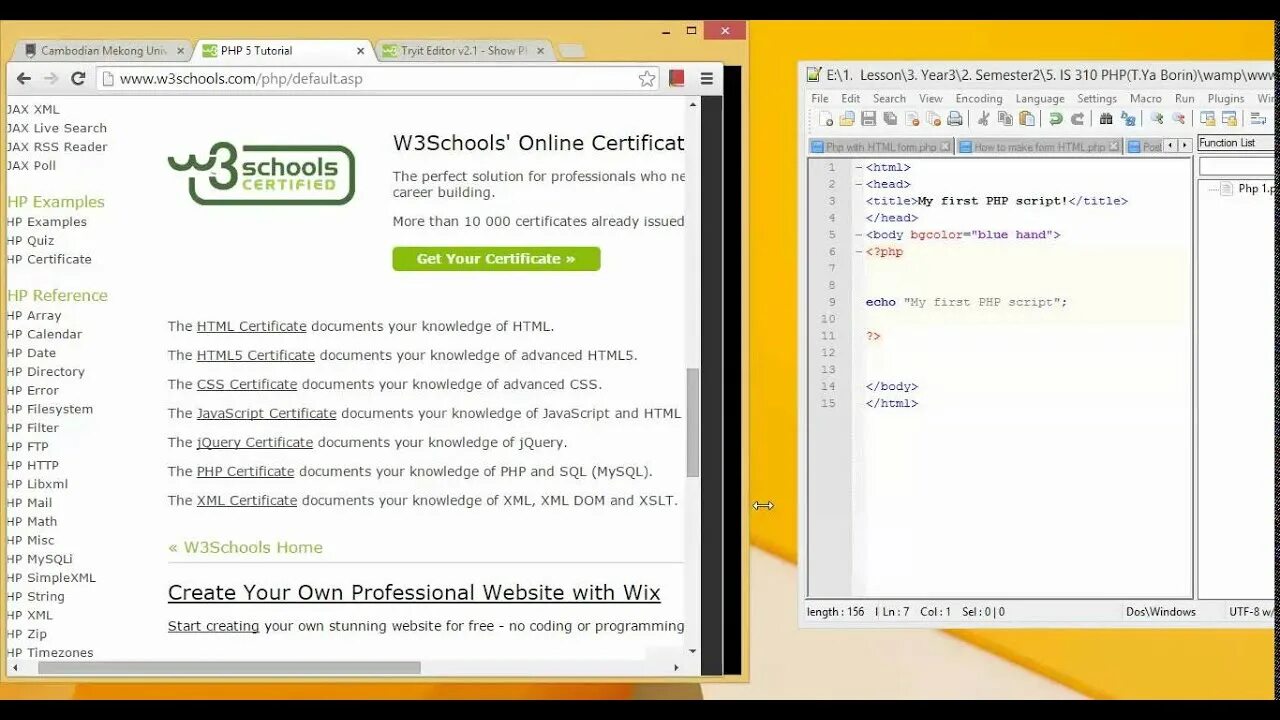The width and height of the screenshot is (1280, 720).
Task: Open Macro menu in Notepad++
Action: [x=1146, y=98]
